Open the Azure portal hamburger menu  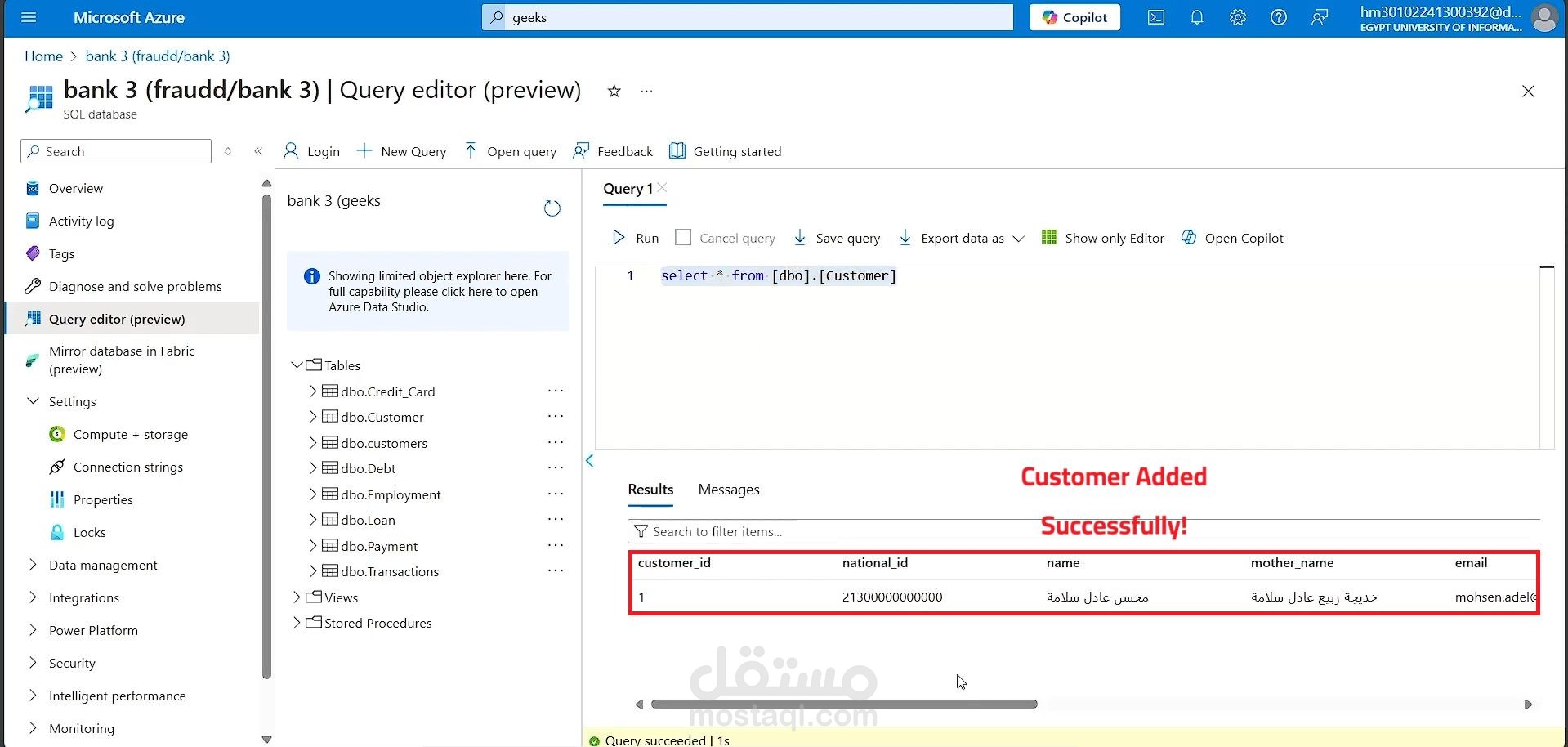29,17
